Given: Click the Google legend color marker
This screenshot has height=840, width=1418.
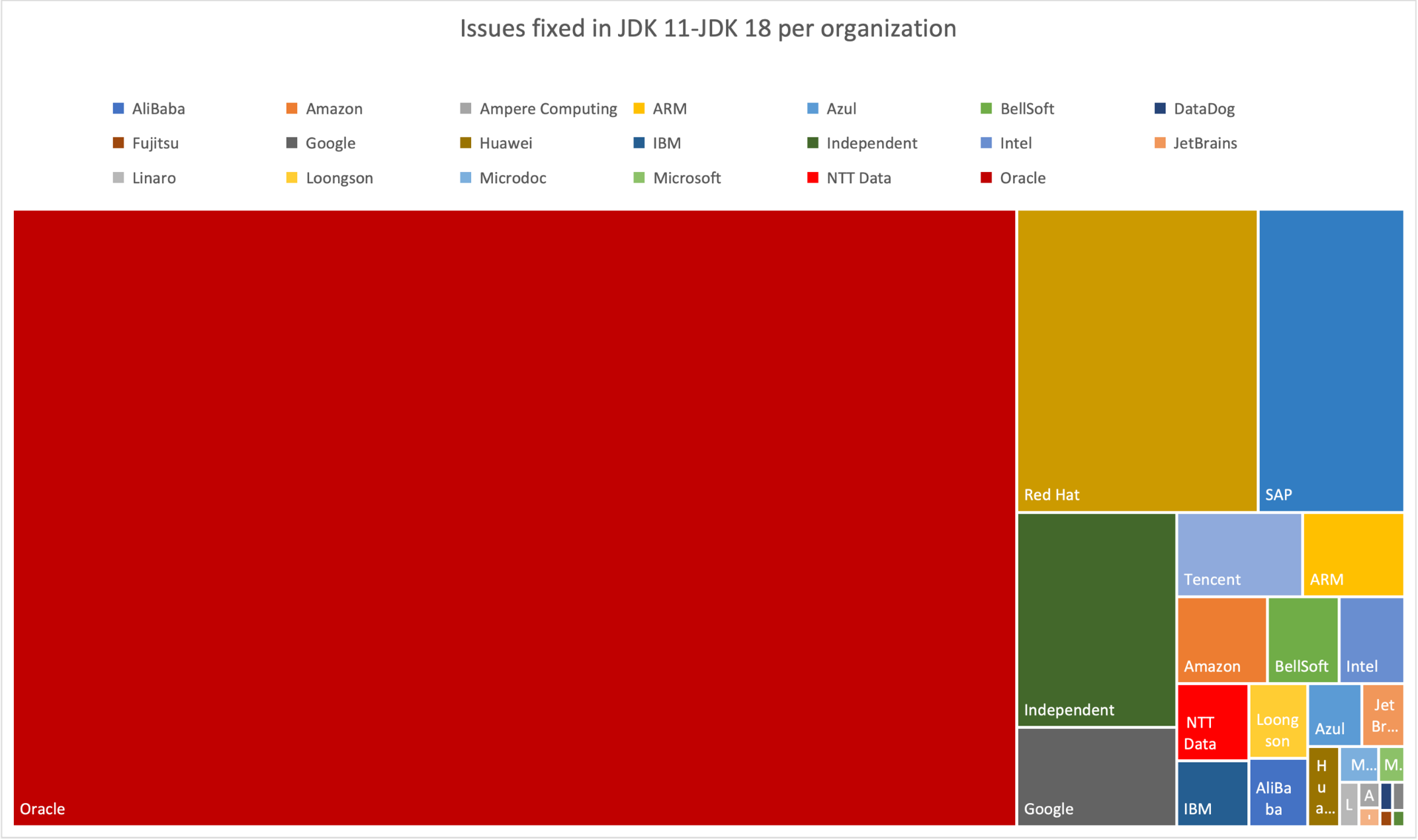Looking at the screenshot, I should pos(291,143).
